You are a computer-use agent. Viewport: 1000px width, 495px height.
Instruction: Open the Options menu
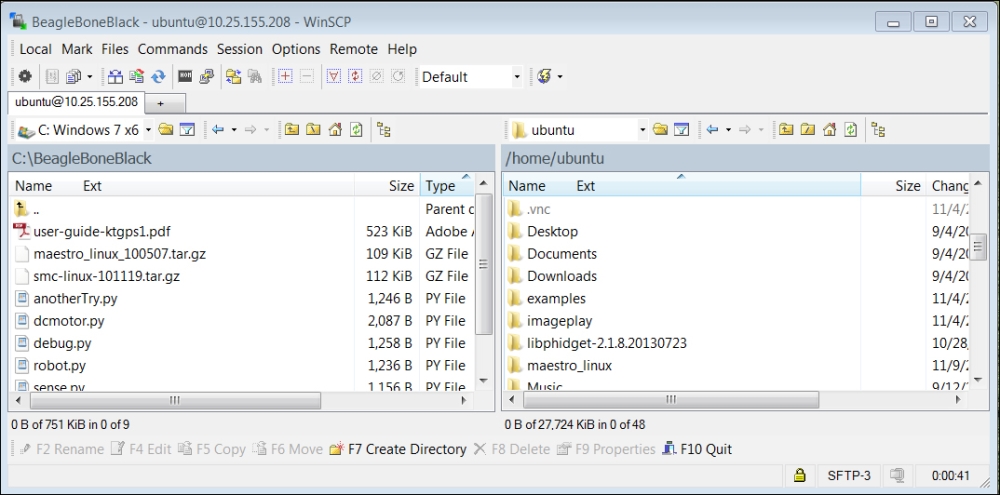pyautogui.click(x=296, y=49)
